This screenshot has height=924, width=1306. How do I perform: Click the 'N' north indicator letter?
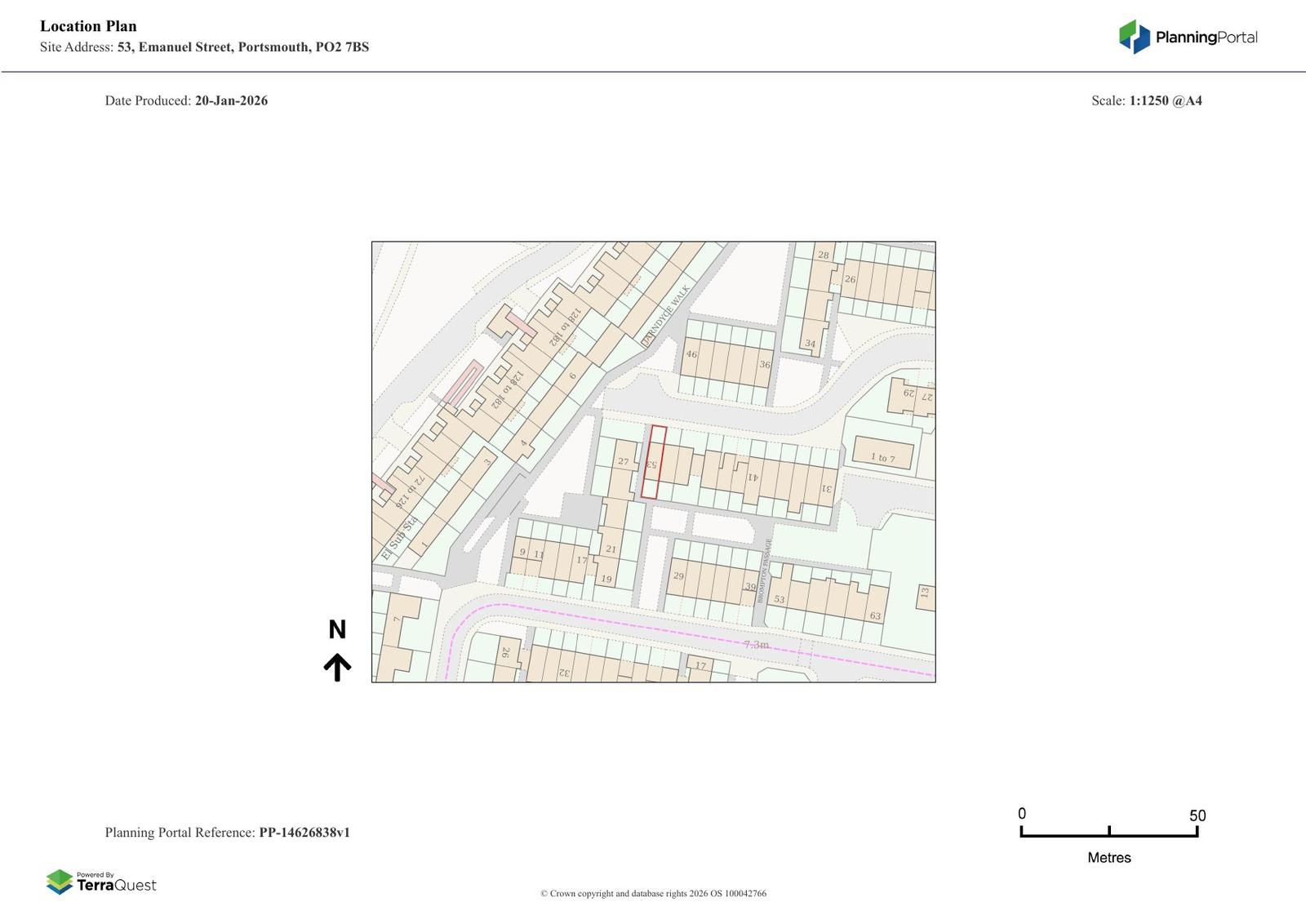click(337, 629)
